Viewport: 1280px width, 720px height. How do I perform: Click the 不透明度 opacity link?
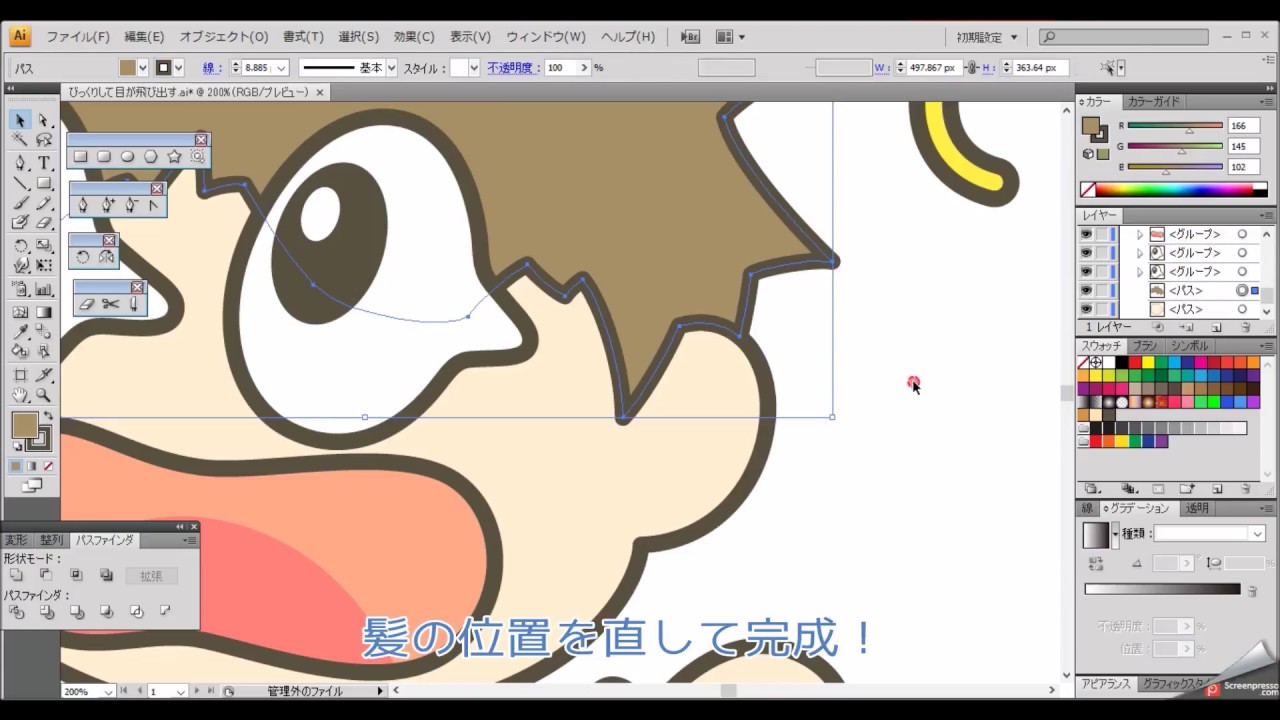[513, 68]
